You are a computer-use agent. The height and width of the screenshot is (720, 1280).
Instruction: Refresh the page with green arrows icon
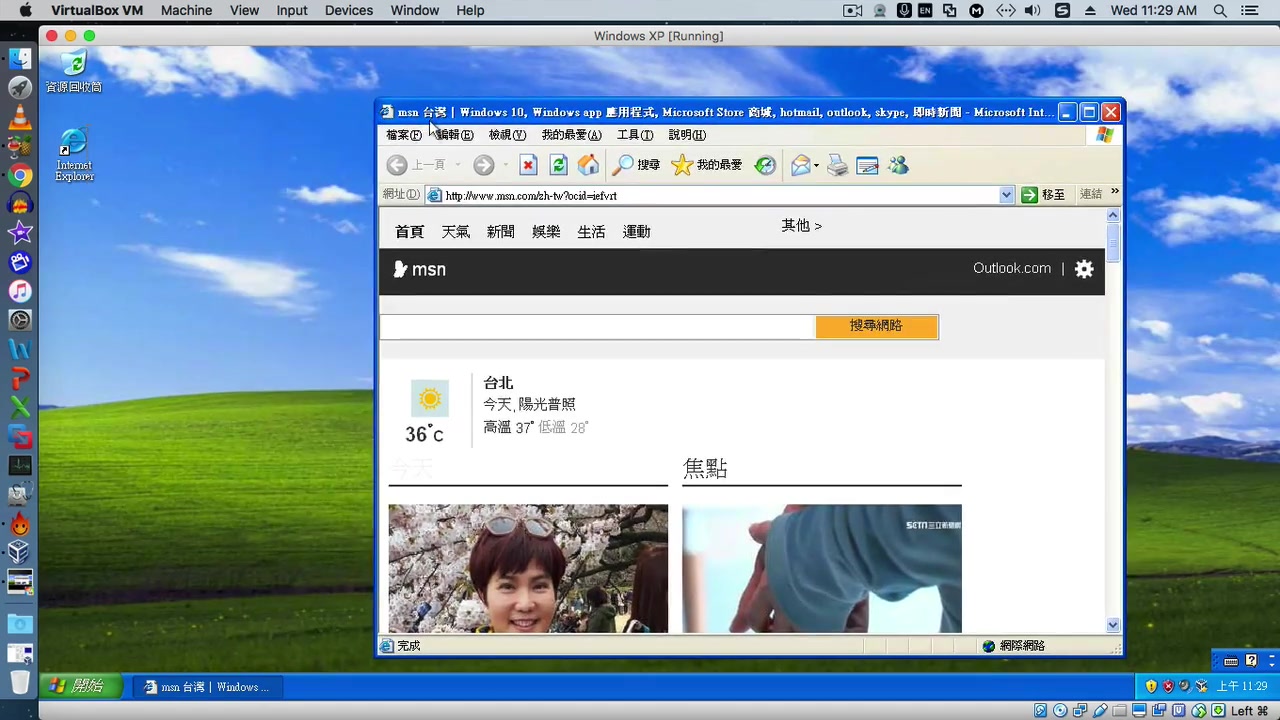click(558, 165)
